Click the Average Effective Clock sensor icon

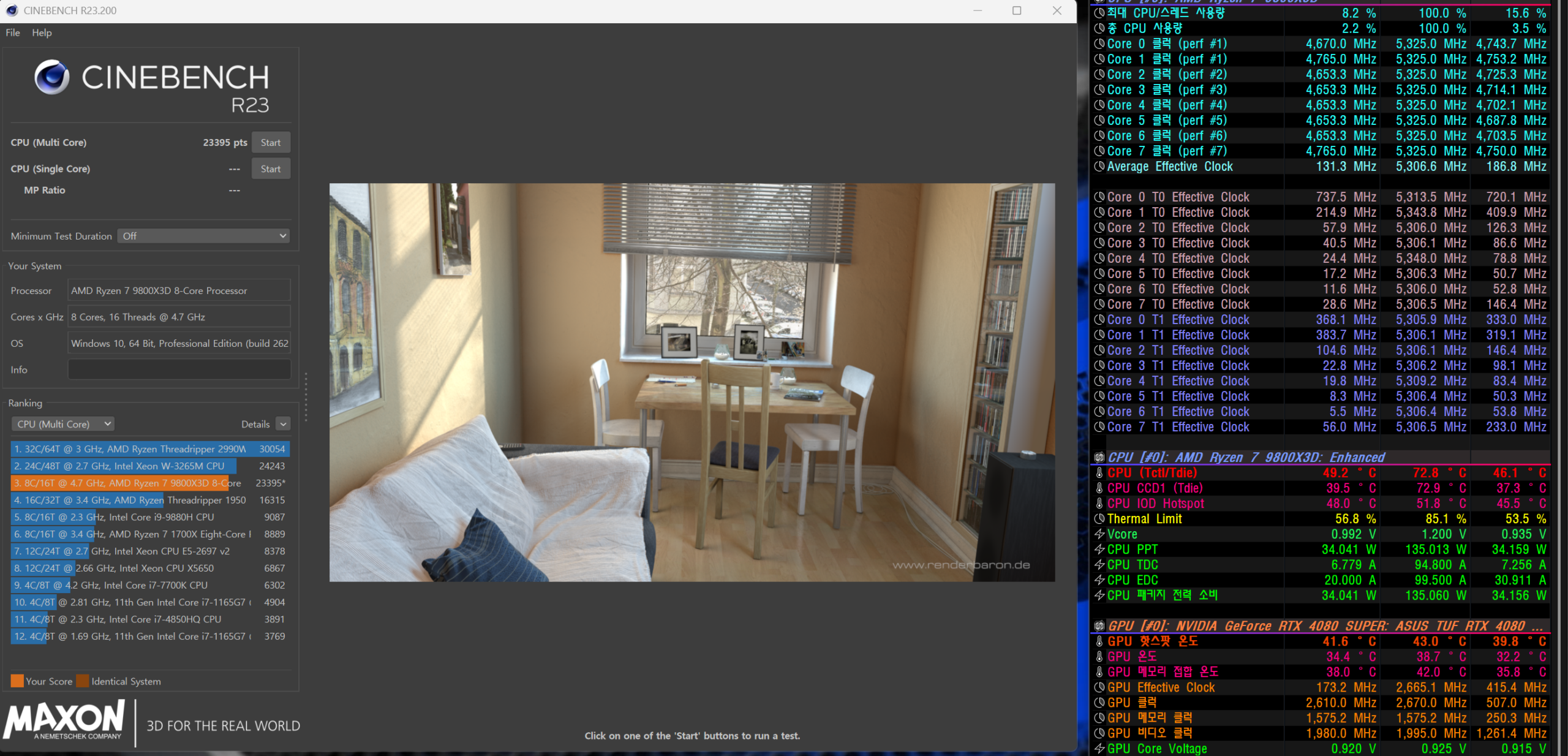click(x=1099, y=167)
